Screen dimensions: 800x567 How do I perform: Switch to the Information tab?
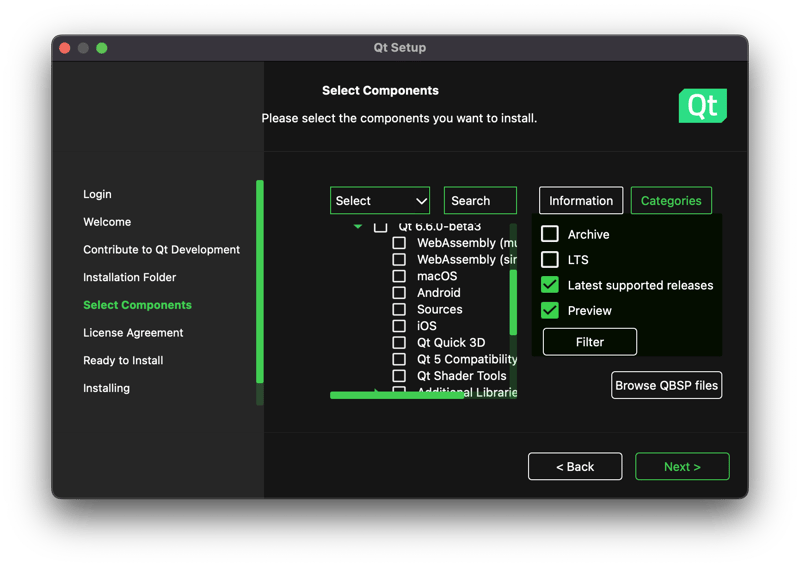(x=581, y=201)
